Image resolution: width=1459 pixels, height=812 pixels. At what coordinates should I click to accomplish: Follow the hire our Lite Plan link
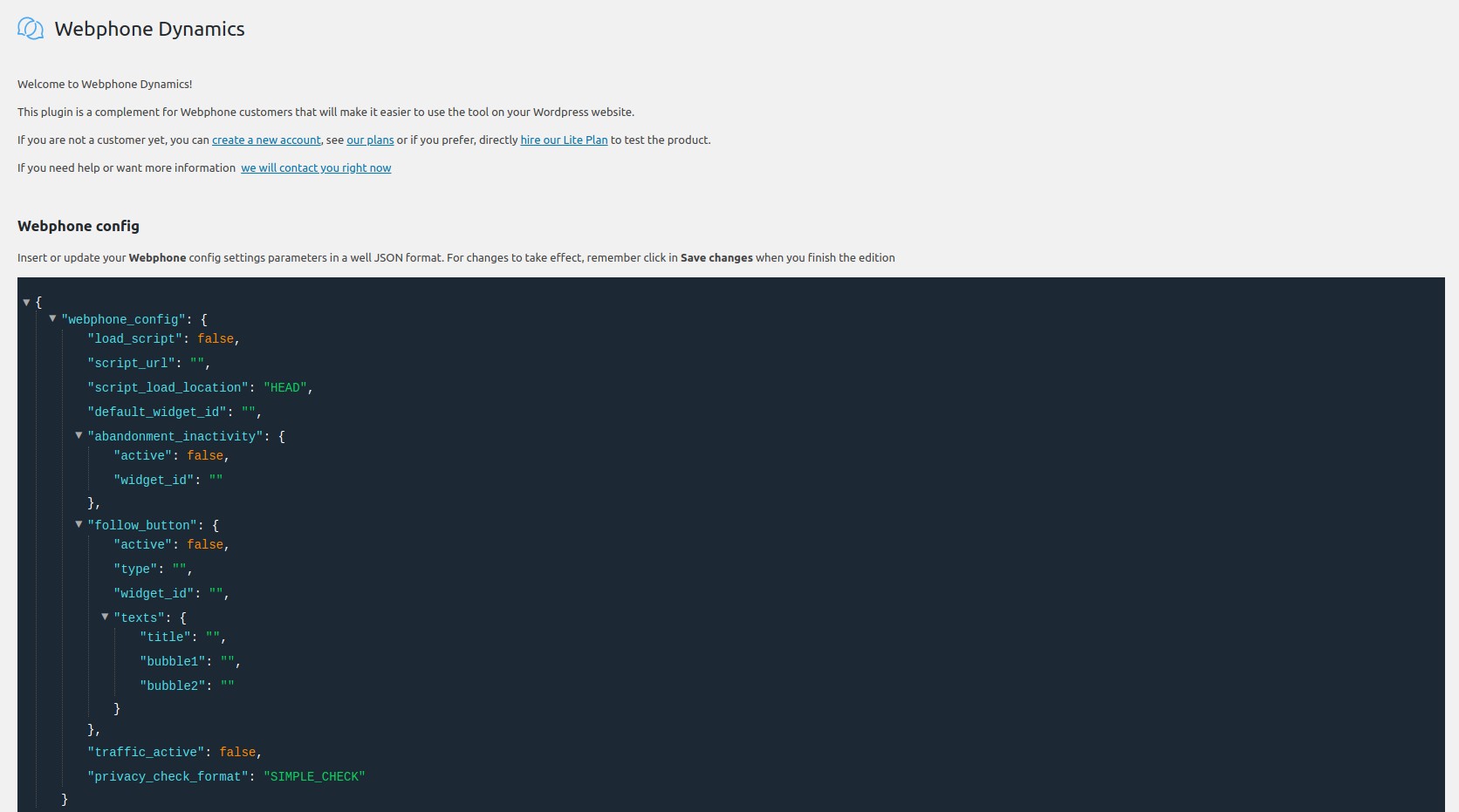pyautogui.click(x=564, y=140)
